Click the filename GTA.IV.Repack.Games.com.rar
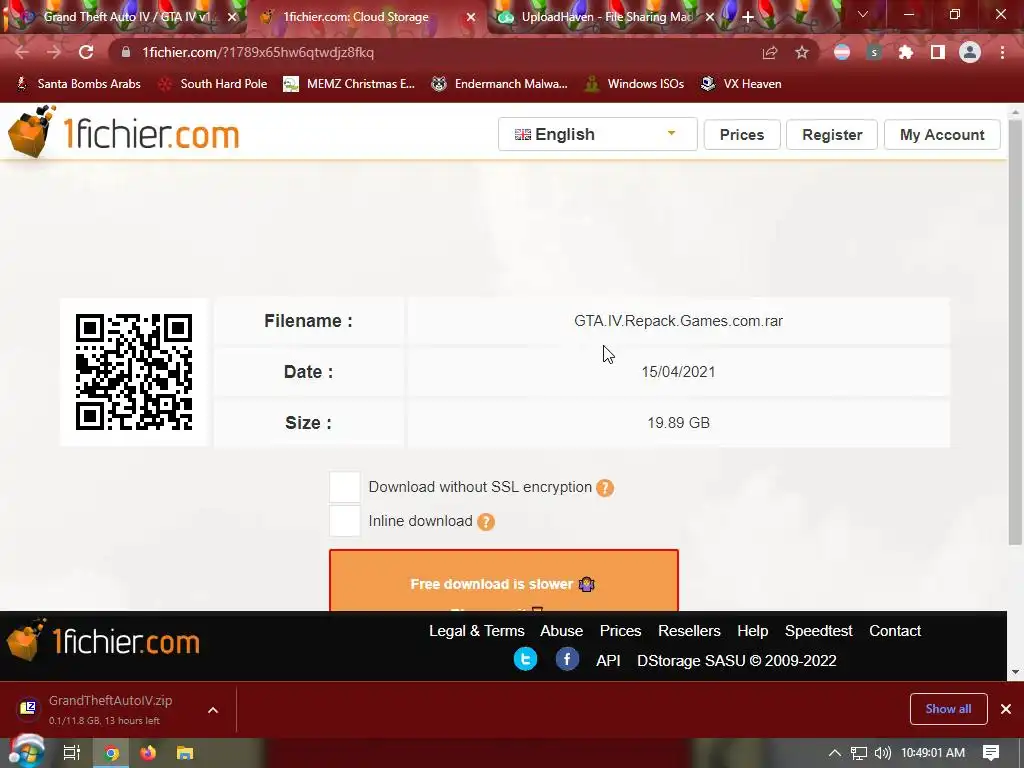 pyautogui.click(x=679, y=321)
